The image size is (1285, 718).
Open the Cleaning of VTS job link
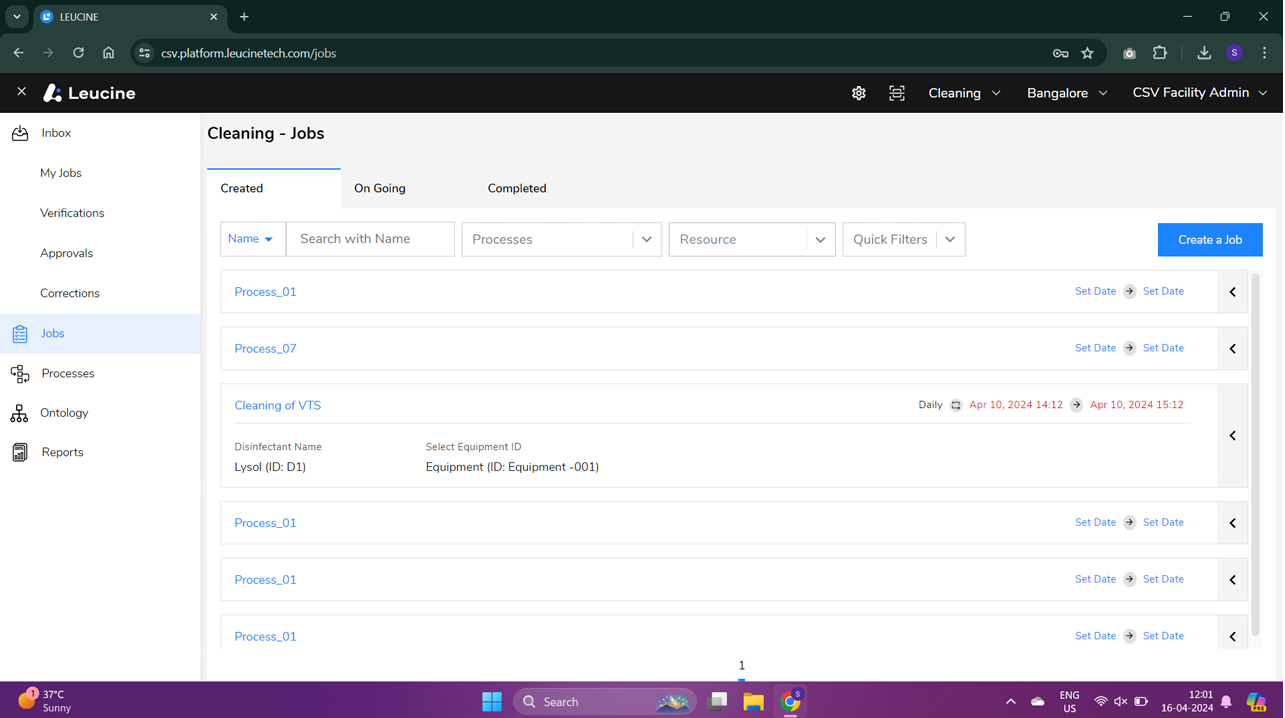click(x=278, y=406)
